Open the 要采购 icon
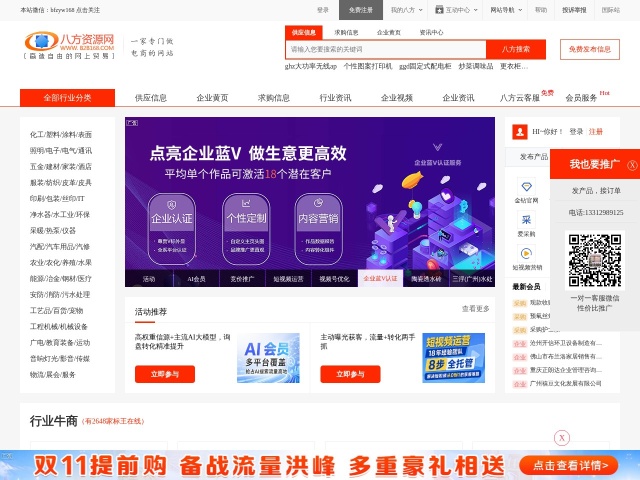The width and height of the screenshot is (640, 480). (x=526, y=220)
